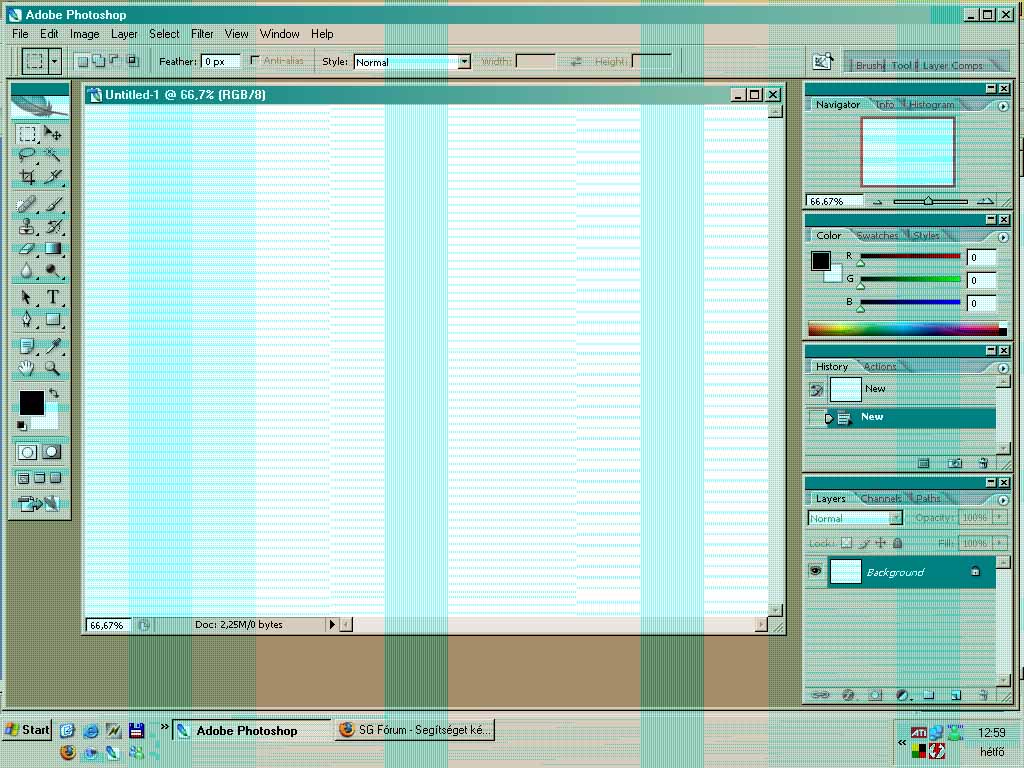Screen dimensions: 1024x768
Task: Switch to the Swatches tab
Action: 877,236
